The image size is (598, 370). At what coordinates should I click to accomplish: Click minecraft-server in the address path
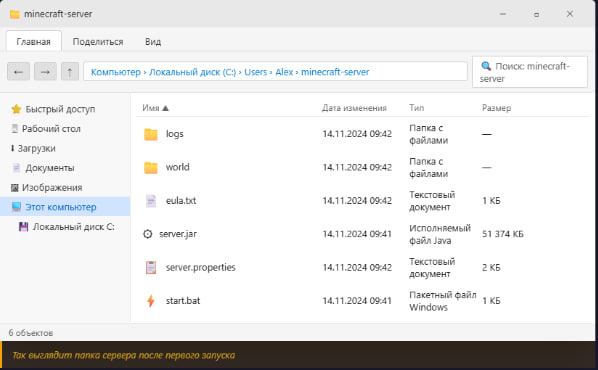pyautogui.click(x=335, y=72)
